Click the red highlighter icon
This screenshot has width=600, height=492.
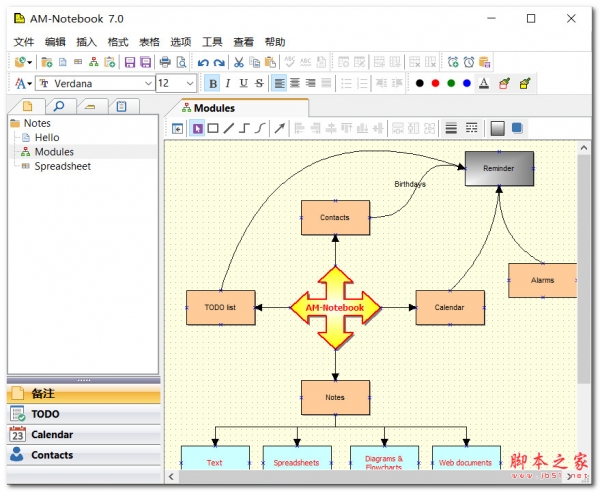tap(504, 83)
